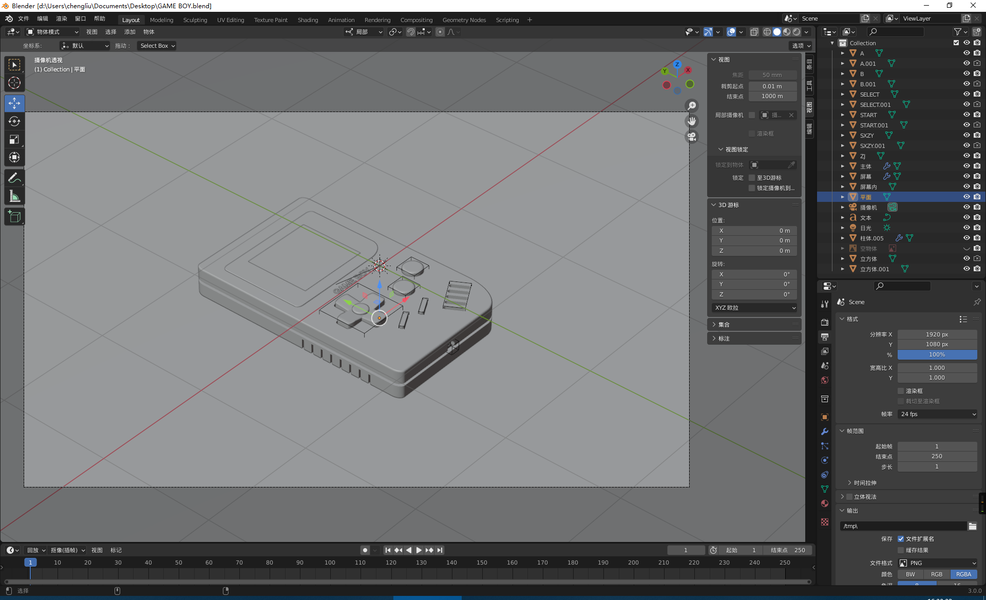Screen dimensions: 986x600
Task: Click the viewport zoom magnifier icon
Action: (x=692, y=106)
